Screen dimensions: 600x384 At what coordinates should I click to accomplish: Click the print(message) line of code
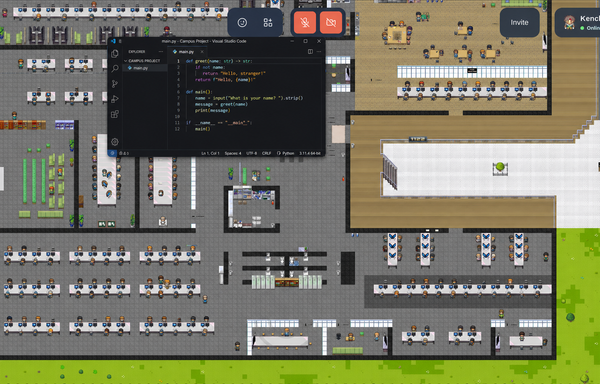pyautogui.click(x=212, y=110)
